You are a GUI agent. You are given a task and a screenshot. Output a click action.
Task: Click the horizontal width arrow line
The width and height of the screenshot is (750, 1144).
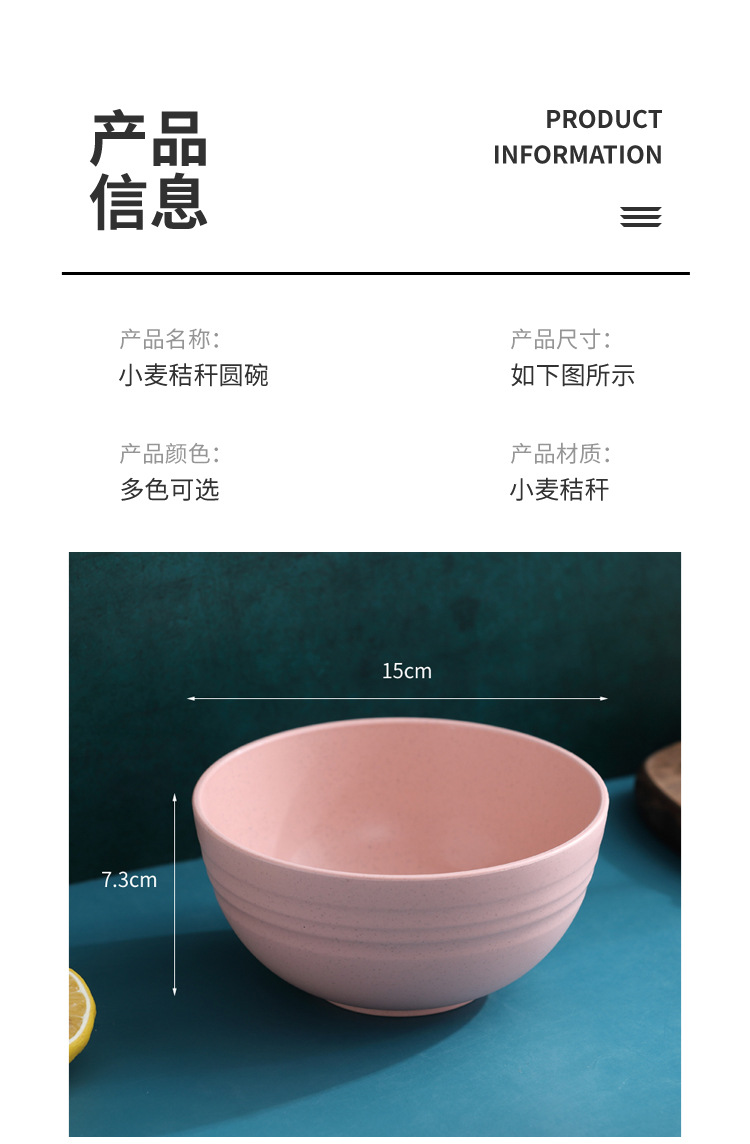point(398,699)
